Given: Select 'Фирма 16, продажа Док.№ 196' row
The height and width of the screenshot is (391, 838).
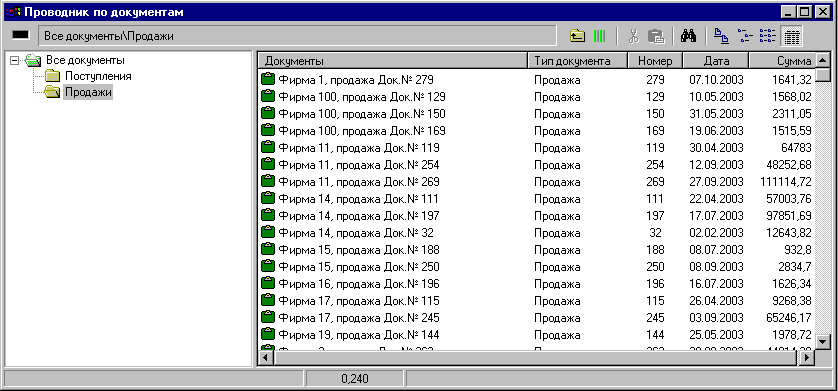Looking at the screenshot, I should coord(537,284).
